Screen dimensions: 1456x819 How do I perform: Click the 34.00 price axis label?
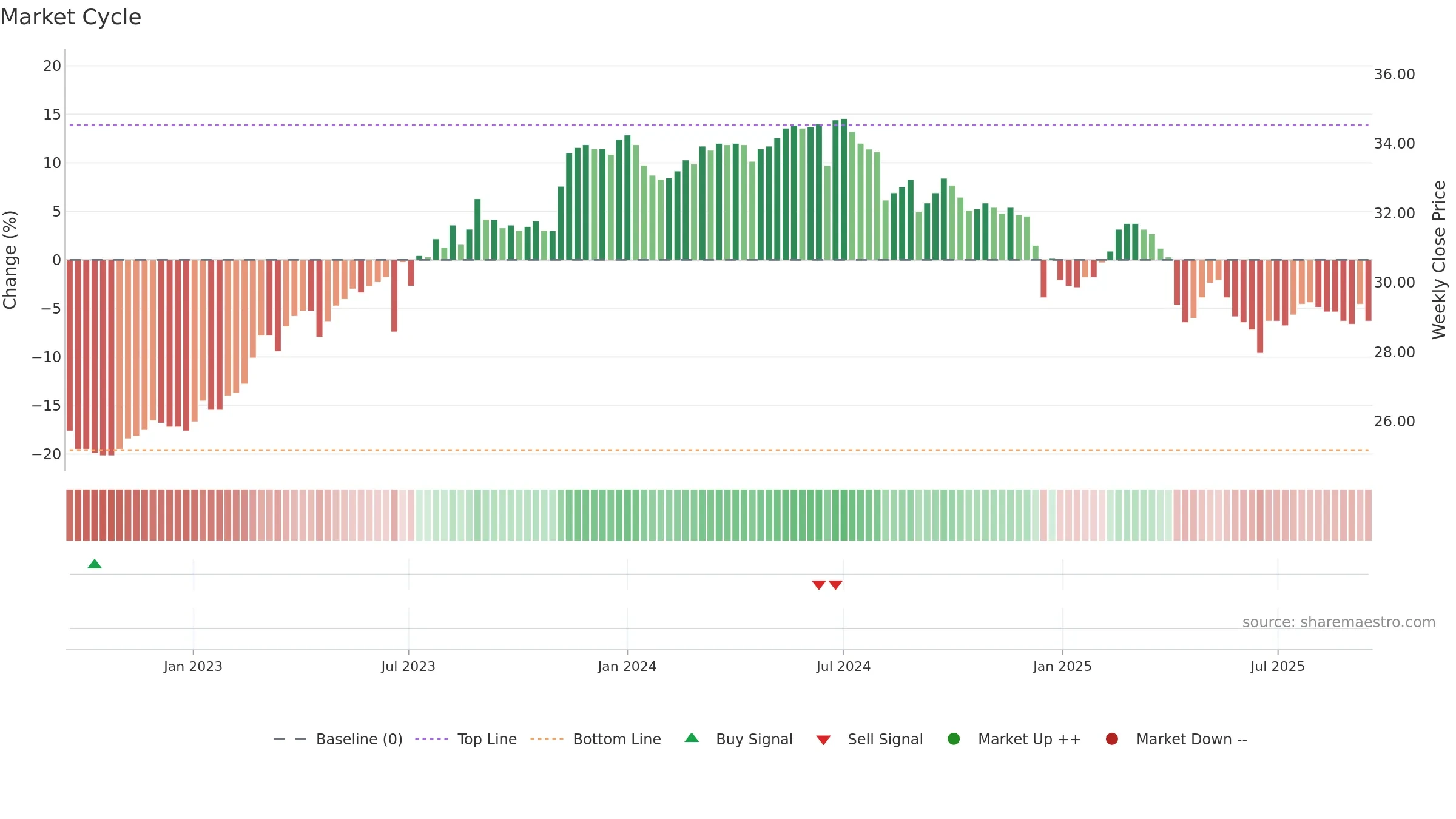[1394, 144]
